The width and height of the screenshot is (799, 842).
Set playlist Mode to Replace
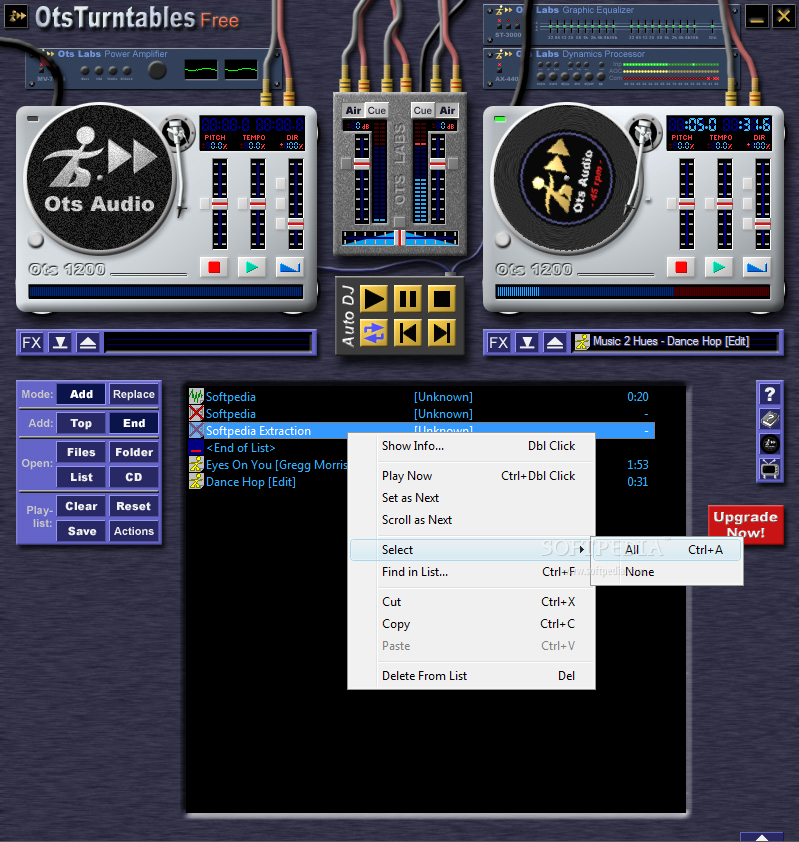[x=134, y=394]
